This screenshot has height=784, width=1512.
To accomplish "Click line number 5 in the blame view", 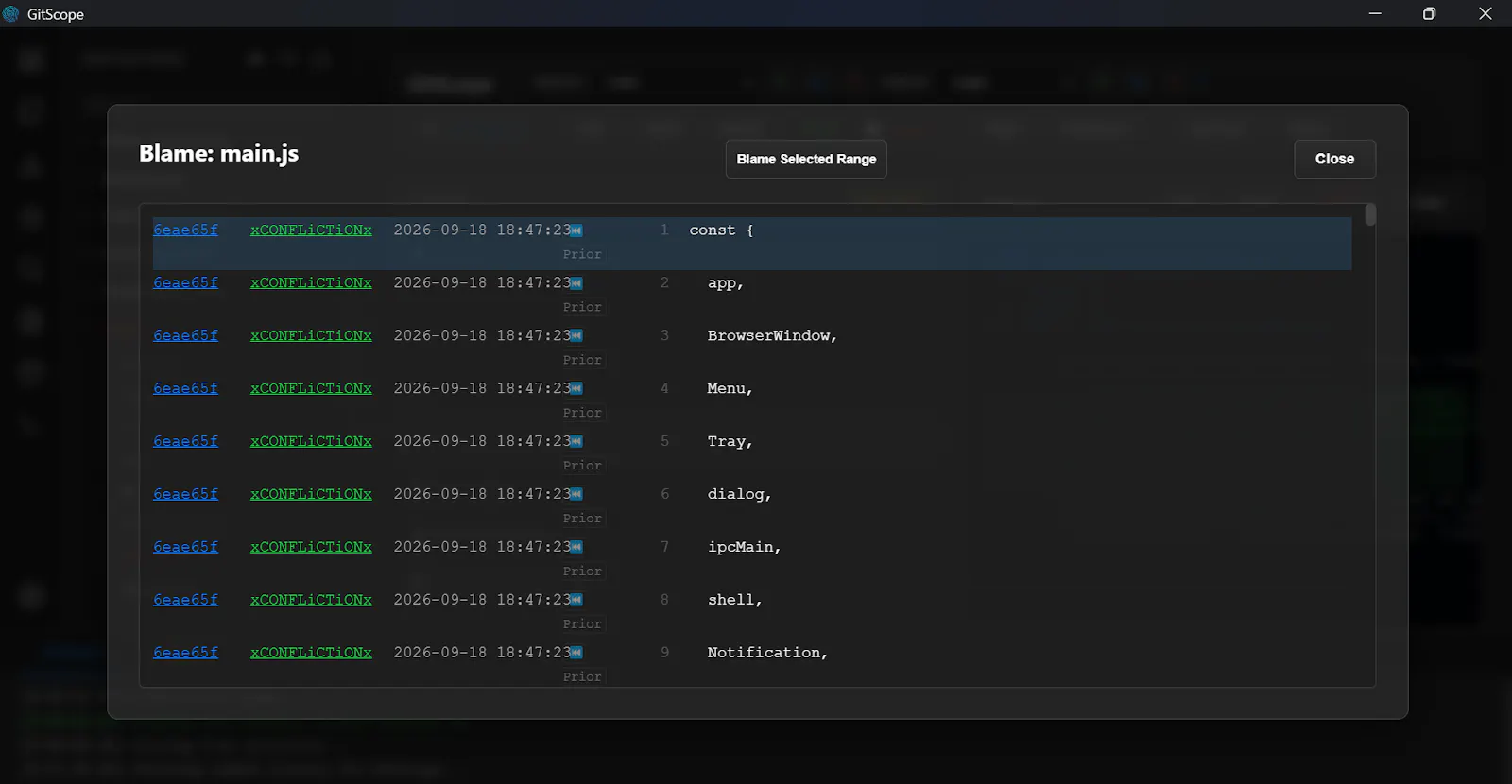I will pos(664,441).
